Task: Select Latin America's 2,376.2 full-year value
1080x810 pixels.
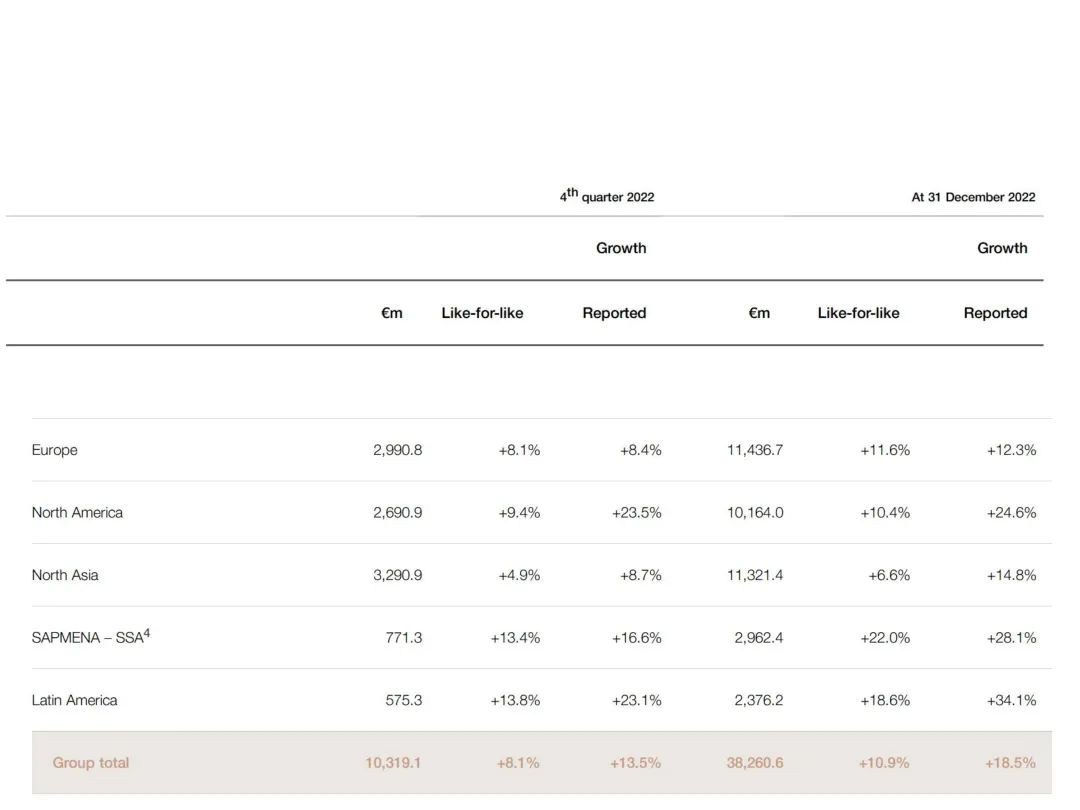Action: (x=758, y=700)
